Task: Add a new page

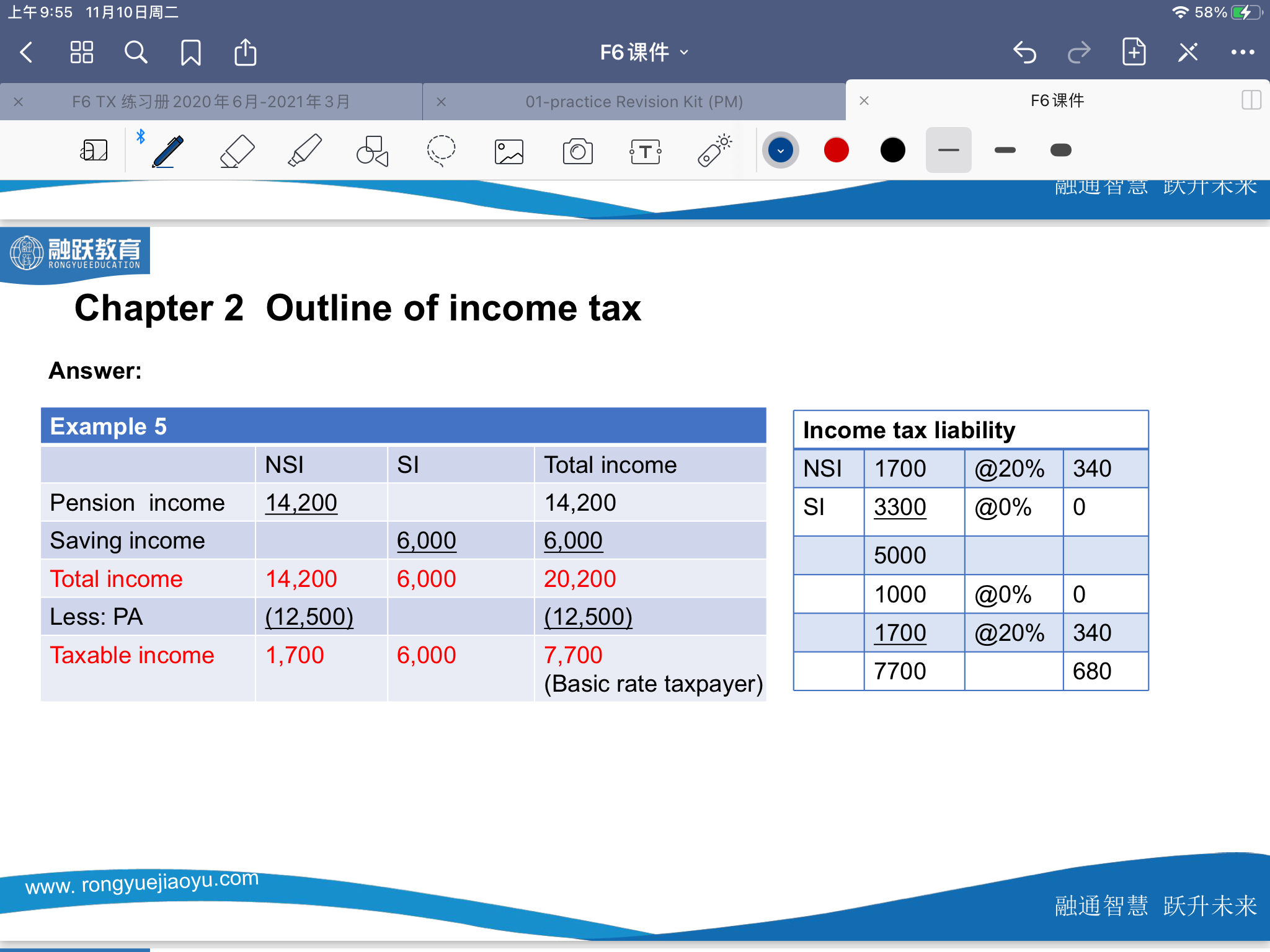Action: [x=1134, y=52]
